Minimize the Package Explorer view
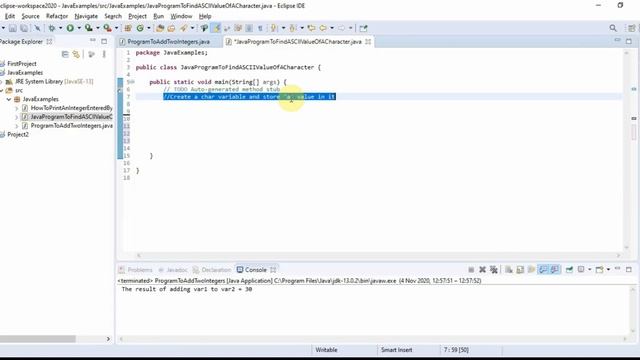This screenshot has width=640, height=360. [93, 41]
